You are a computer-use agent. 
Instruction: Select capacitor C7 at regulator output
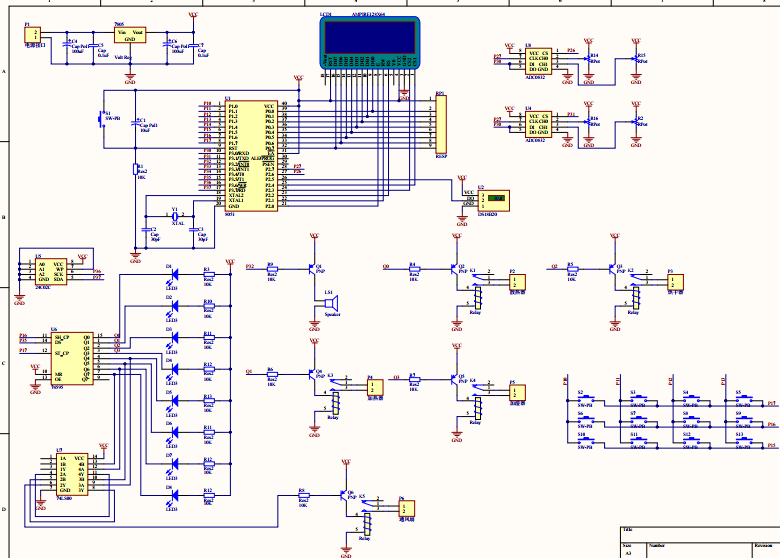[x=194, y=46]
